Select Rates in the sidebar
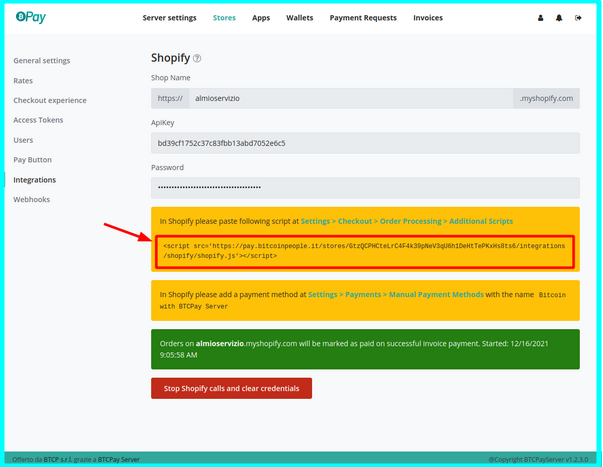Screen dimensions: 603x467 [23, 80]
